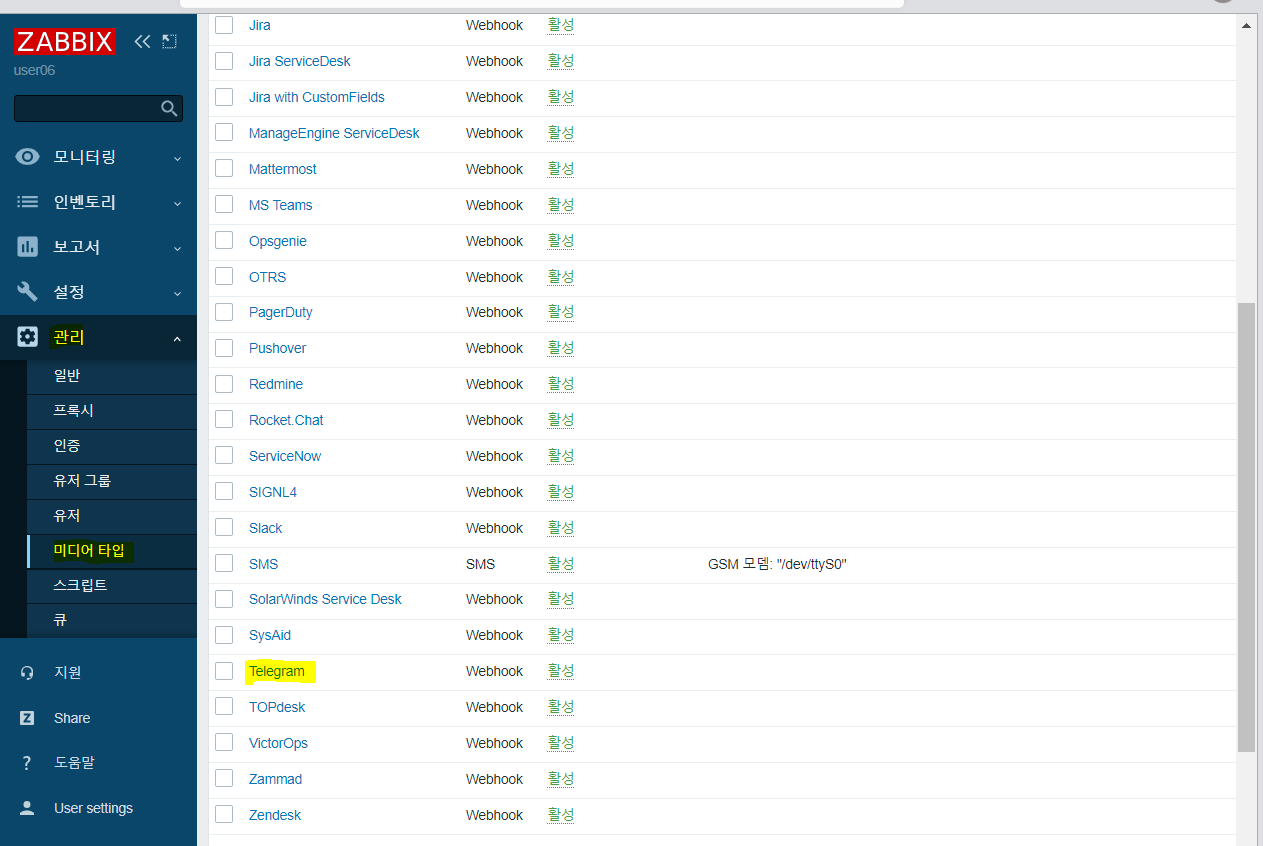Click the GSM 모뎀 "/dev/ttyS0" text
1263x846 pixels.
(x=777, y=564)
